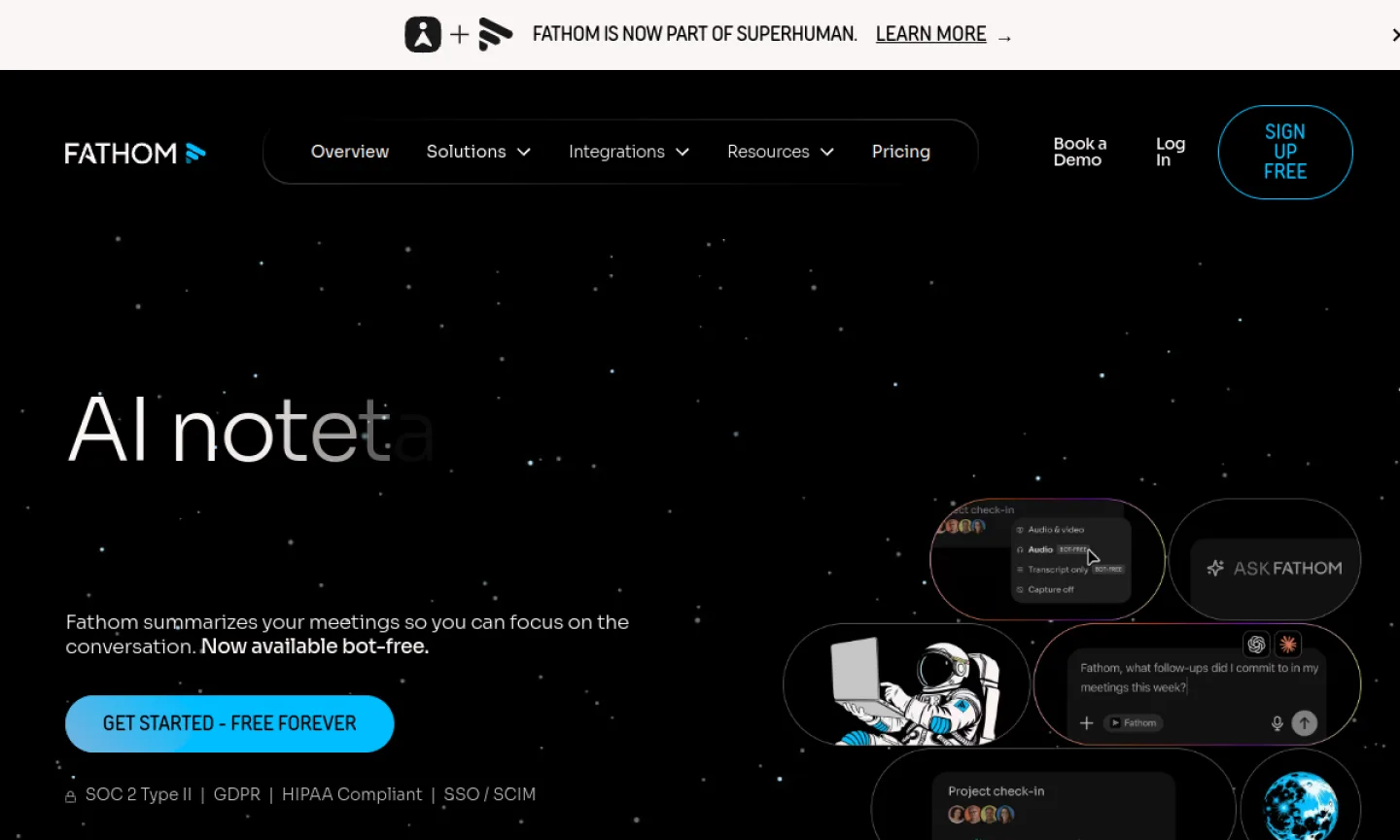The image size is (1400, 840).
Task: Click the 'Fathom, what follow-ups' prompt text
Action: tap(1200, 678)
